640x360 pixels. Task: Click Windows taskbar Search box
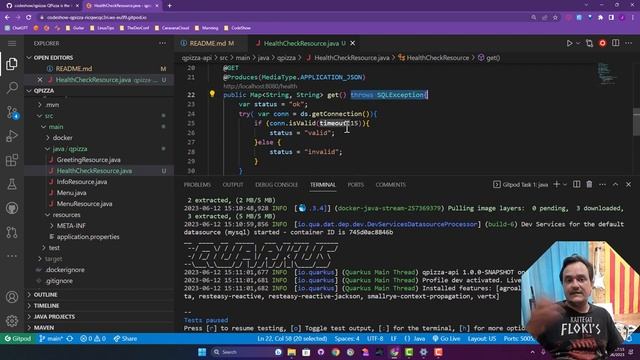[246, 352]
